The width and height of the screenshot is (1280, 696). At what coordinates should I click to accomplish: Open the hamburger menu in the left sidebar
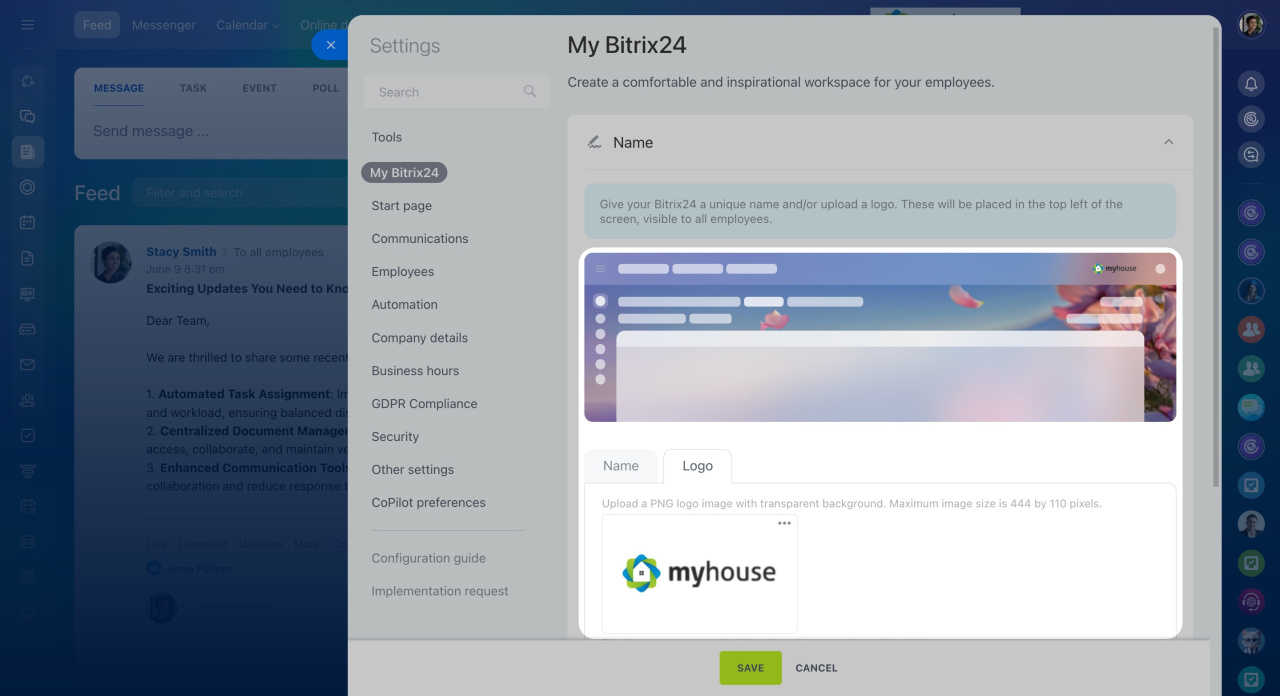coord(27,25)
